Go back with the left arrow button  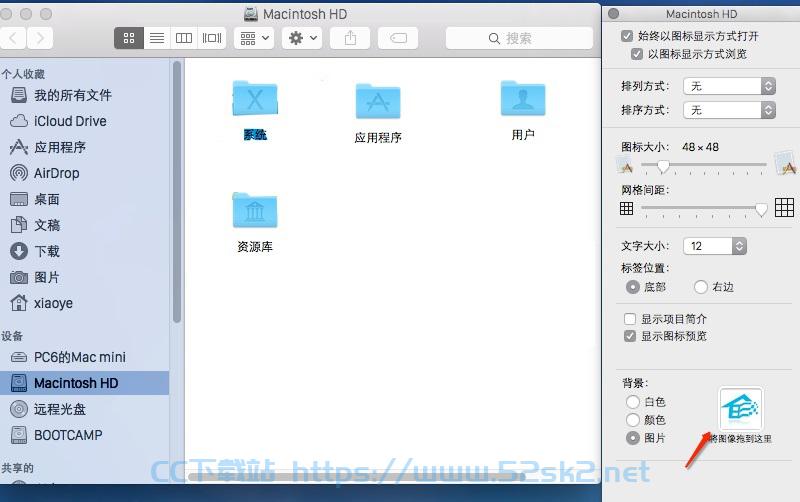coord(13,38)
